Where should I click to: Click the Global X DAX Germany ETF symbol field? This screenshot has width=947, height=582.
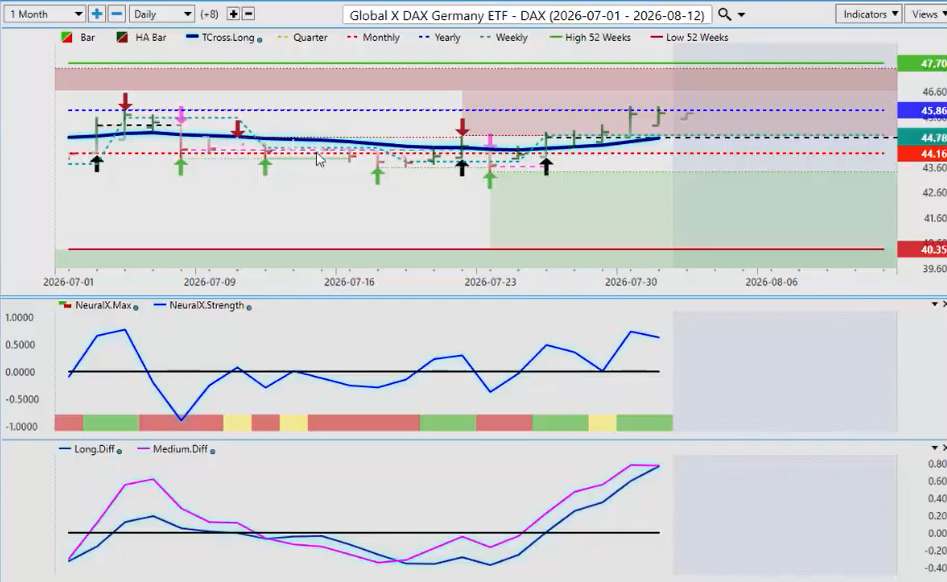pos(527,14)
